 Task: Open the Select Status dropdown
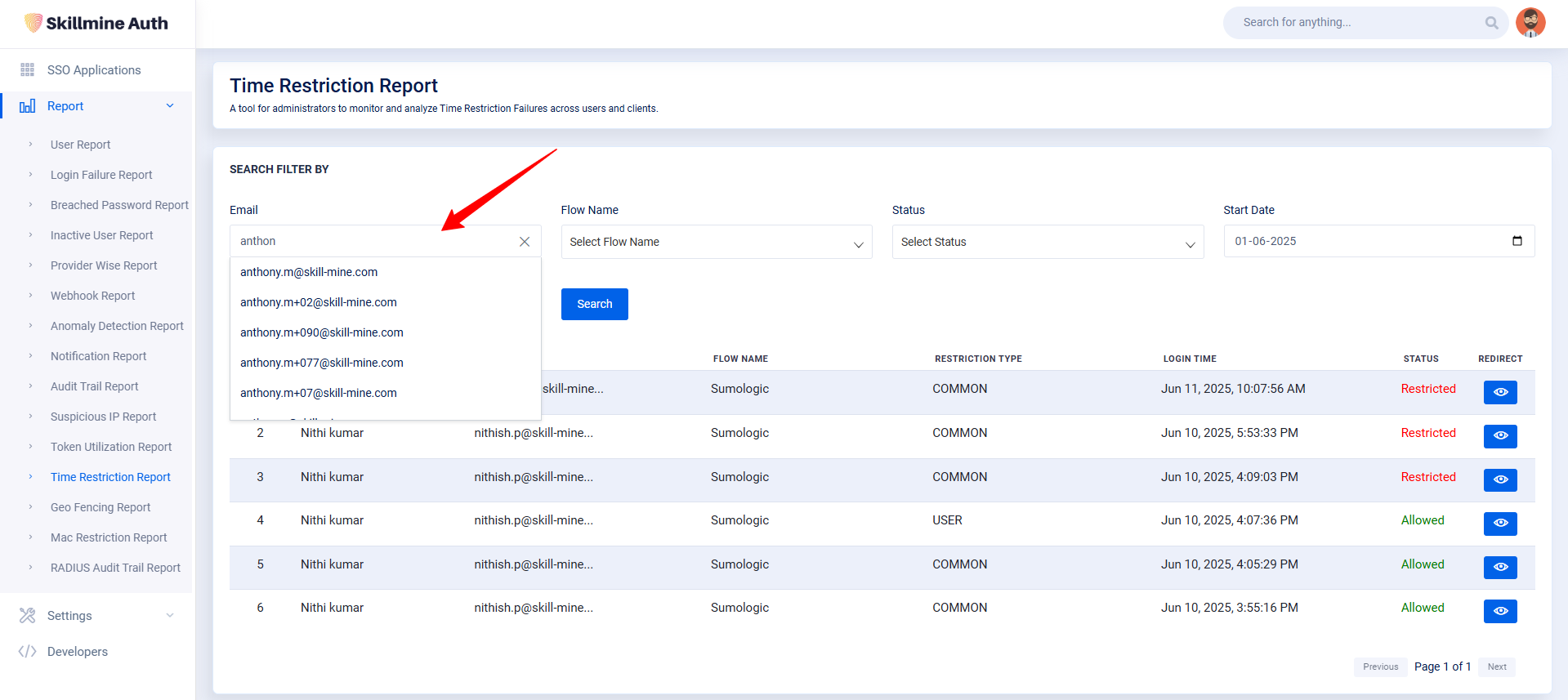coord(1047,243)
